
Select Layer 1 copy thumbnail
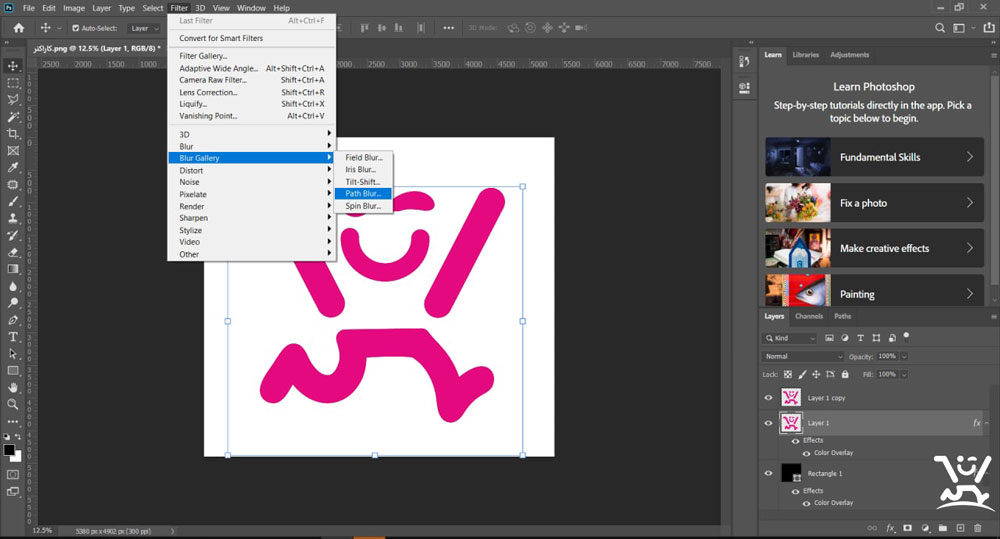coord(791,397)
